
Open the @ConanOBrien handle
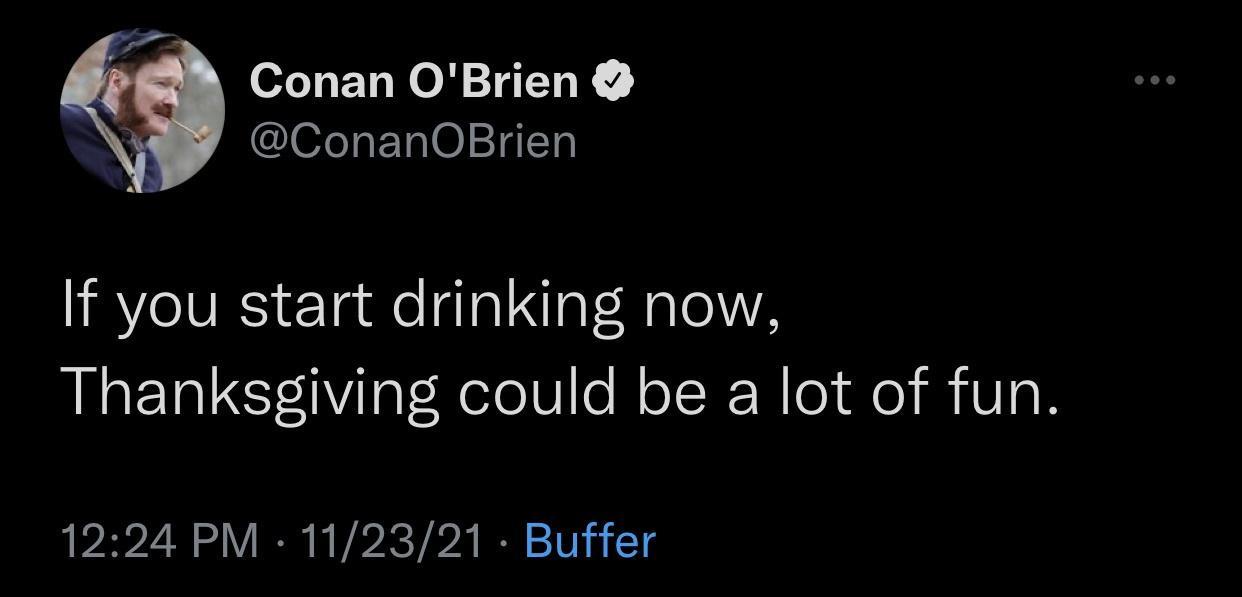coord(413,141)
